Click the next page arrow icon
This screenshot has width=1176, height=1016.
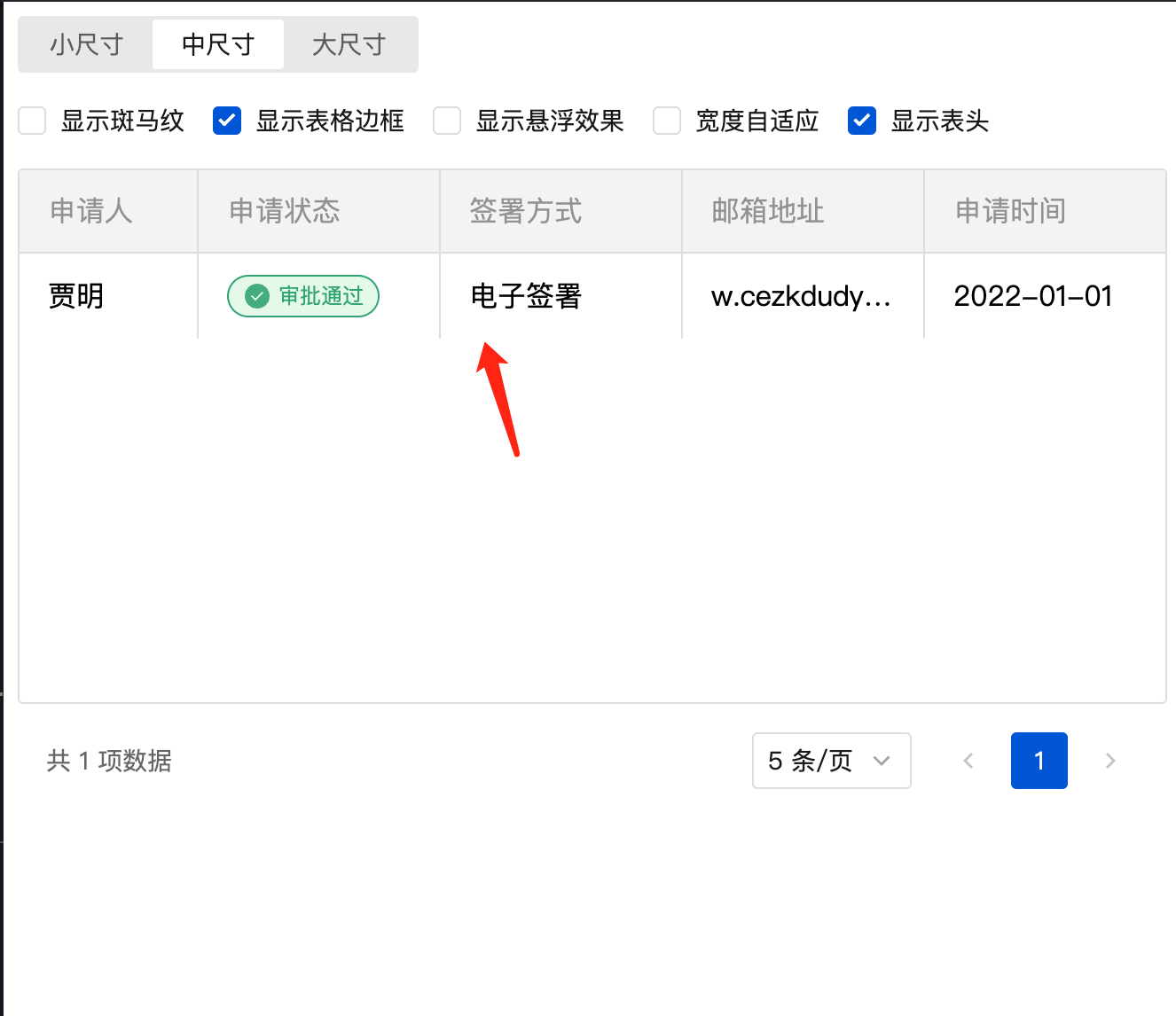click(x=1109, y=761)
